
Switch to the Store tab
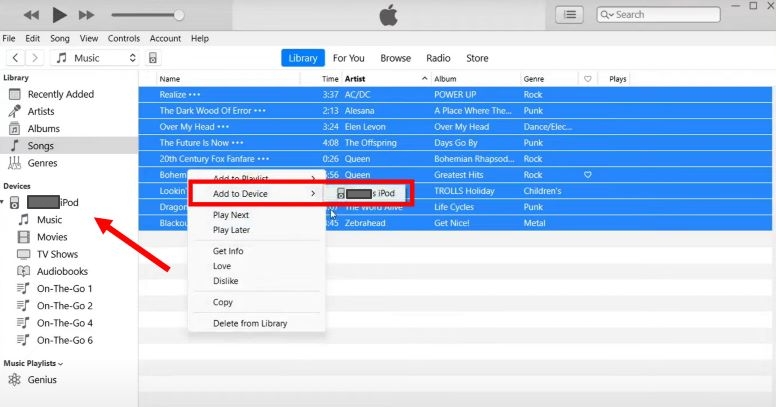477,58
